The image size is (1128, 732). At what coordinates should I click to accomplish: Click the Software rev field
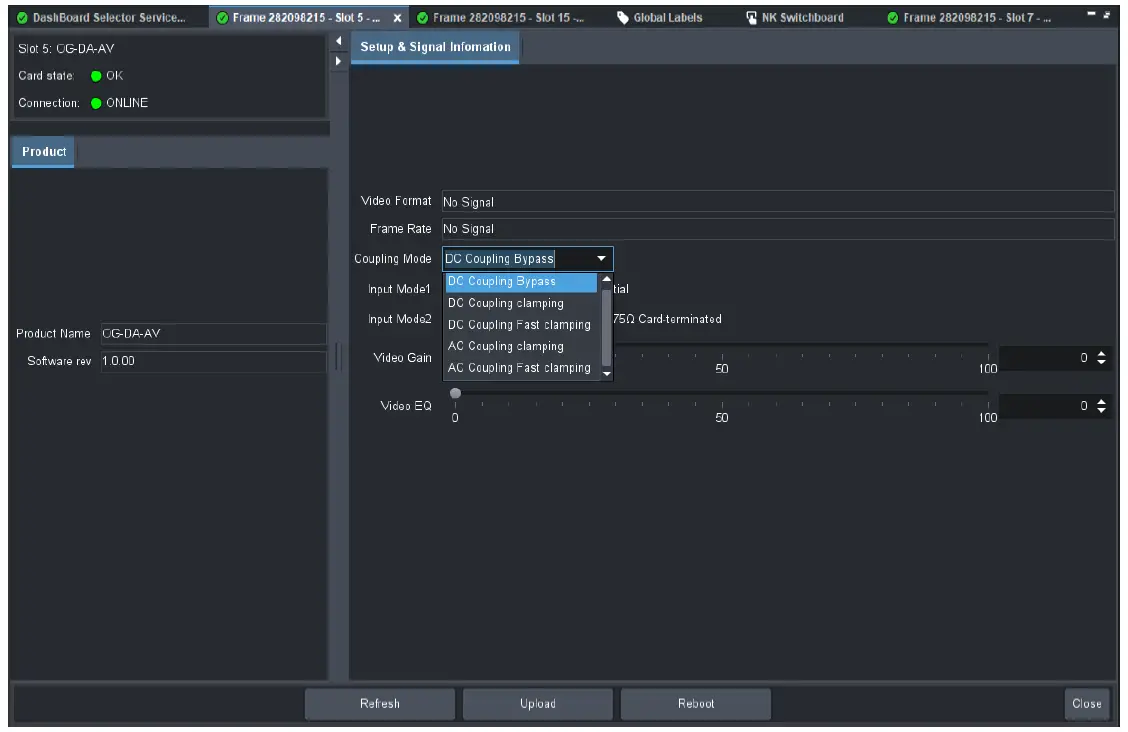coord(214,361)
